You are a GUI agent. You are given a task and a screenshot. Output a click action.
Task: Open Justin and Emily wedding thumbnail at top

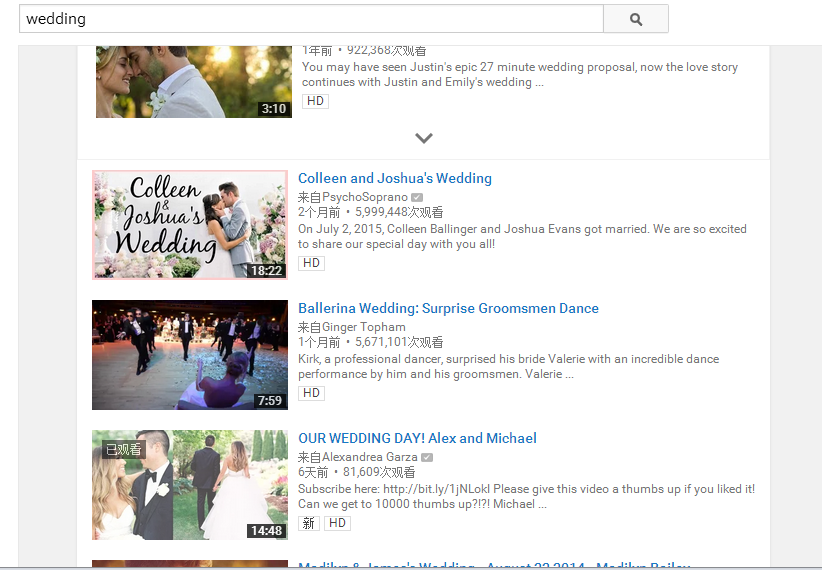tap(180, 82)
